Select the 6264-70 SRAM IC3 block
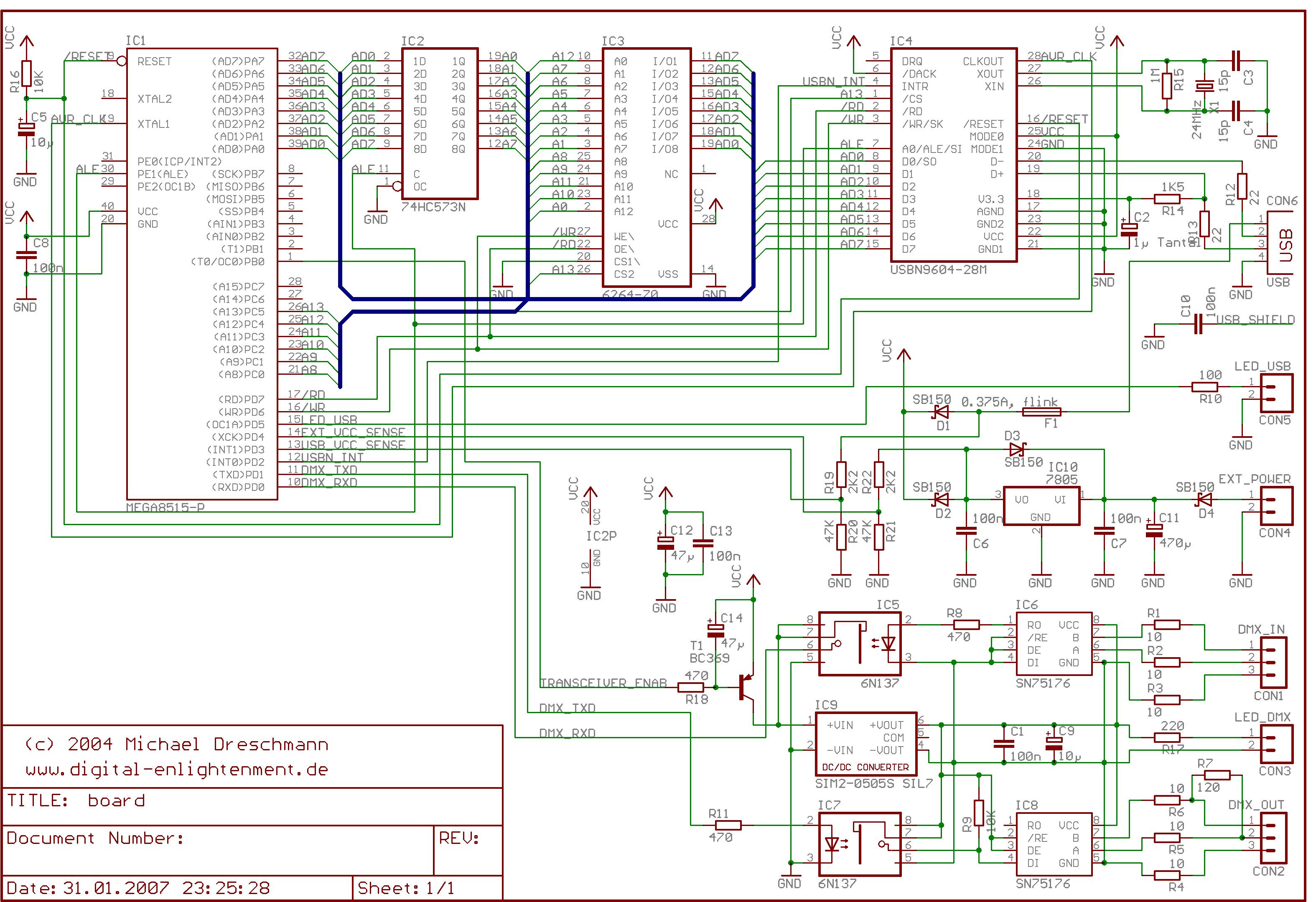Screen dimensions: 1316x902 click(646, 168)
